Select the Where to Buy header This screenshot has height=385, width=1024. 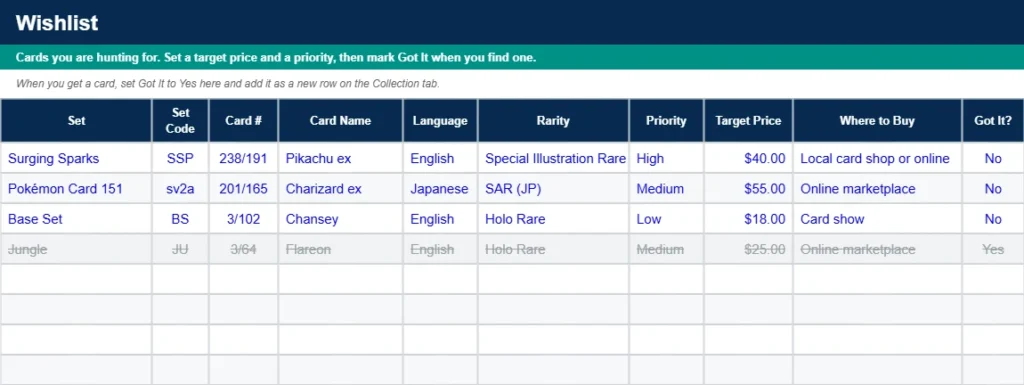877,121
